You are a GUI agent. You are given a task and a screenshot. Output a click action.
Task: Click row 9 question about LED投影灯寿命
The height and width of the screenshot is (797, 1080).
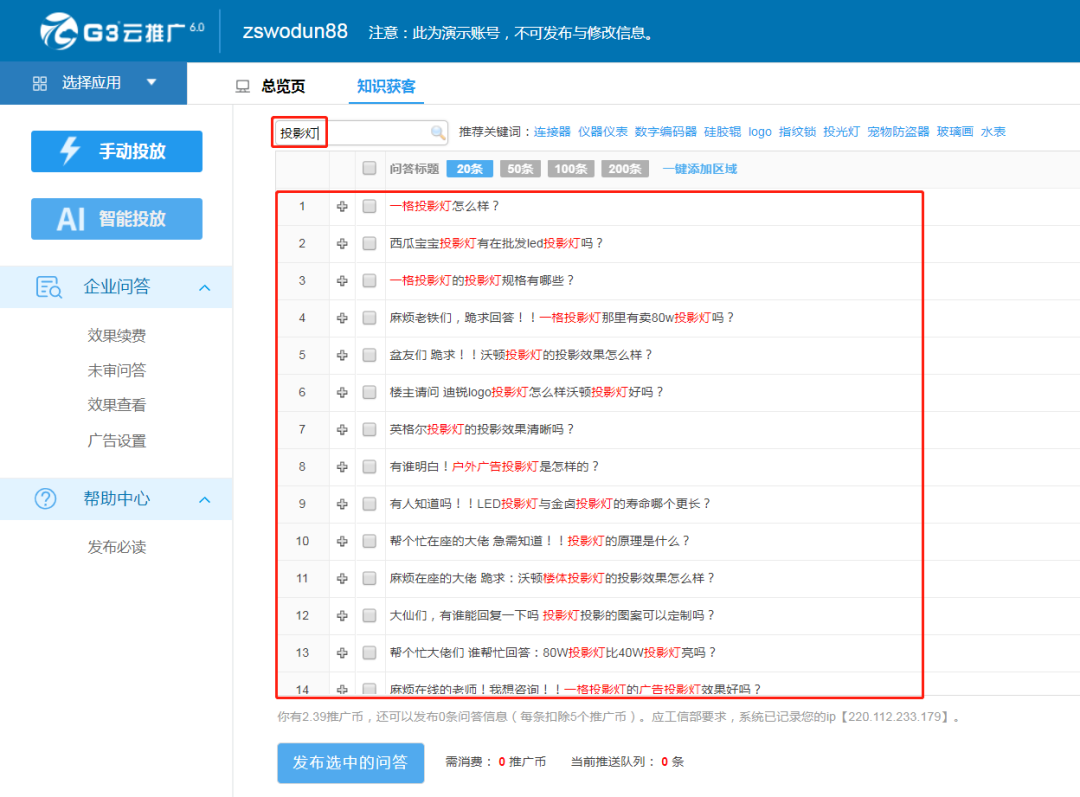coord(550,504)
